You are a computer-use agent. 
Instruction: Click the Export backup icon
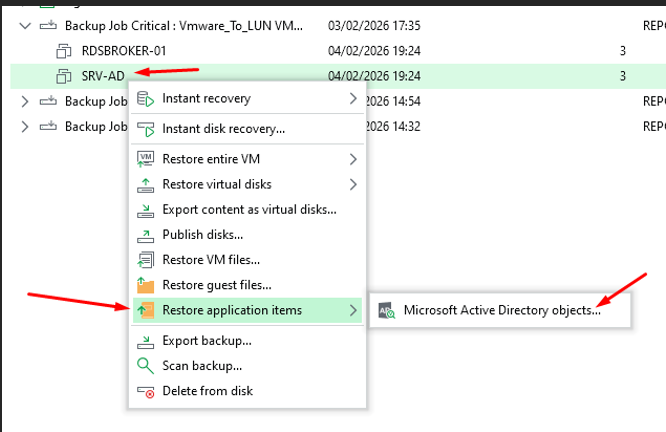point(145,341)
